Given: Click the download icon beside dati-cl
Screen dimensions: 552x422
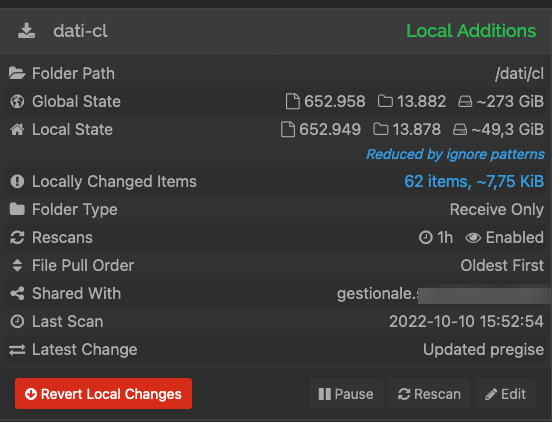Looking at the screenshot, I should [26, 31].
